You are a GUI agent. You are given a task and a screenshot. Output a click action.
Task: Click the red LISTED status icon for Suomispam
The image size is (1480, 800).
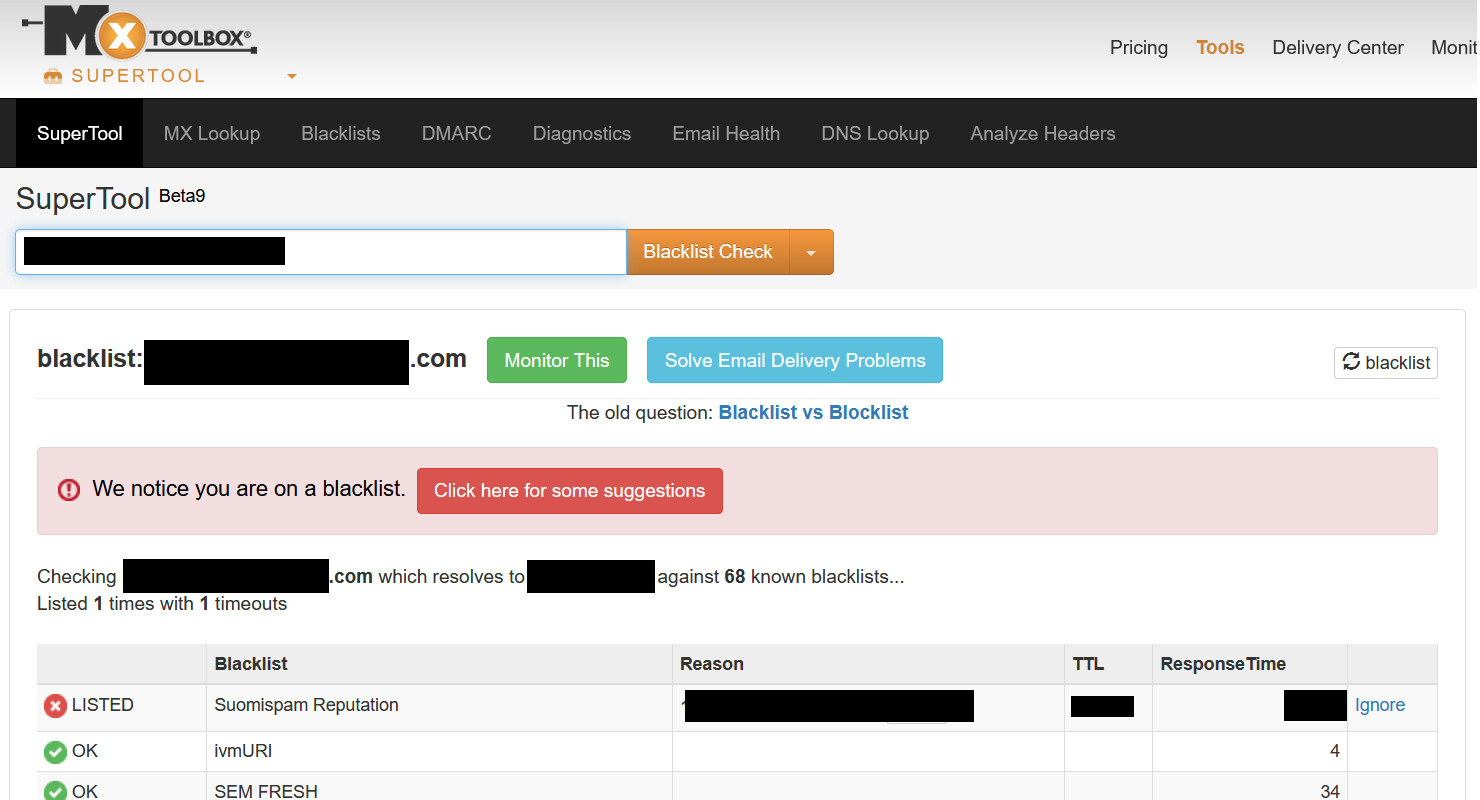pyautogui.click(x=55, y=706)
